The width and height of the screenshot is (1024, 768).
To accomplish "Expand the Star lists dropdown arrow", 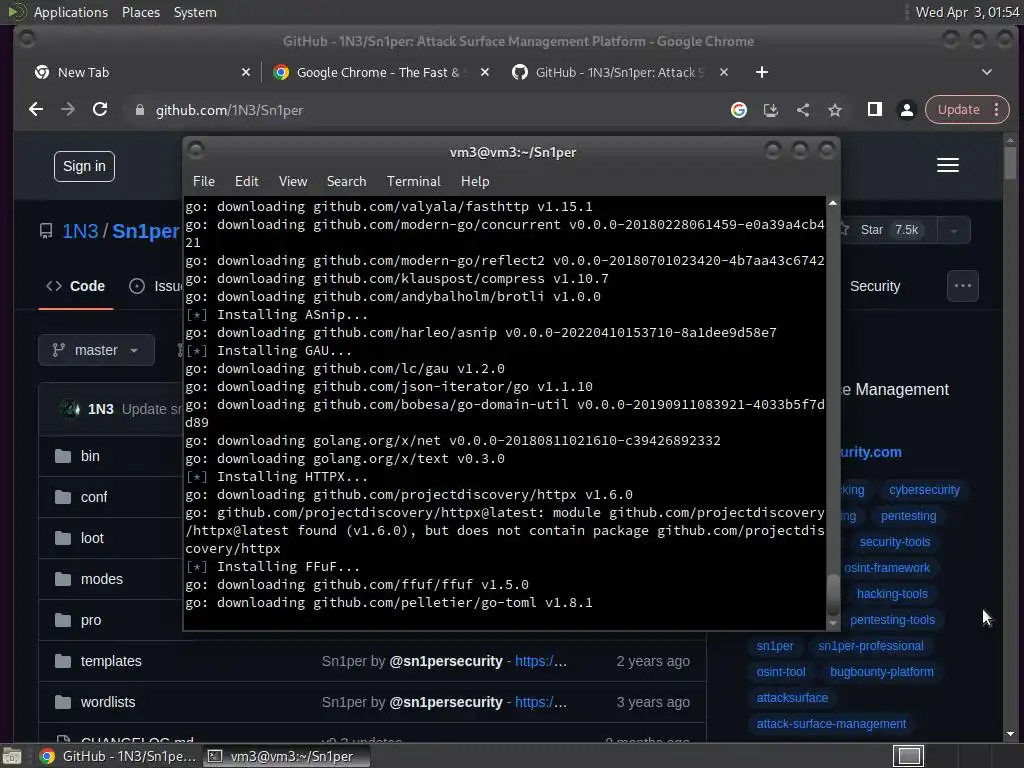I will pos(953,231).
